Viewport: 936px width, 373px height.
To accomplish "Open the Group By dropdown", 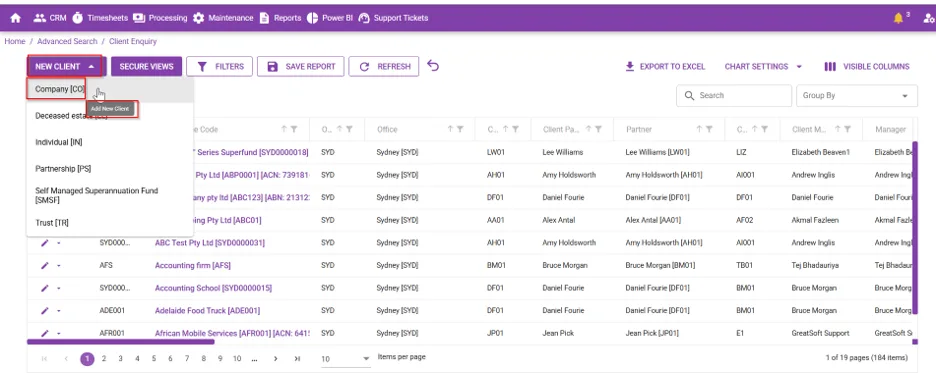I will [857, 95].
